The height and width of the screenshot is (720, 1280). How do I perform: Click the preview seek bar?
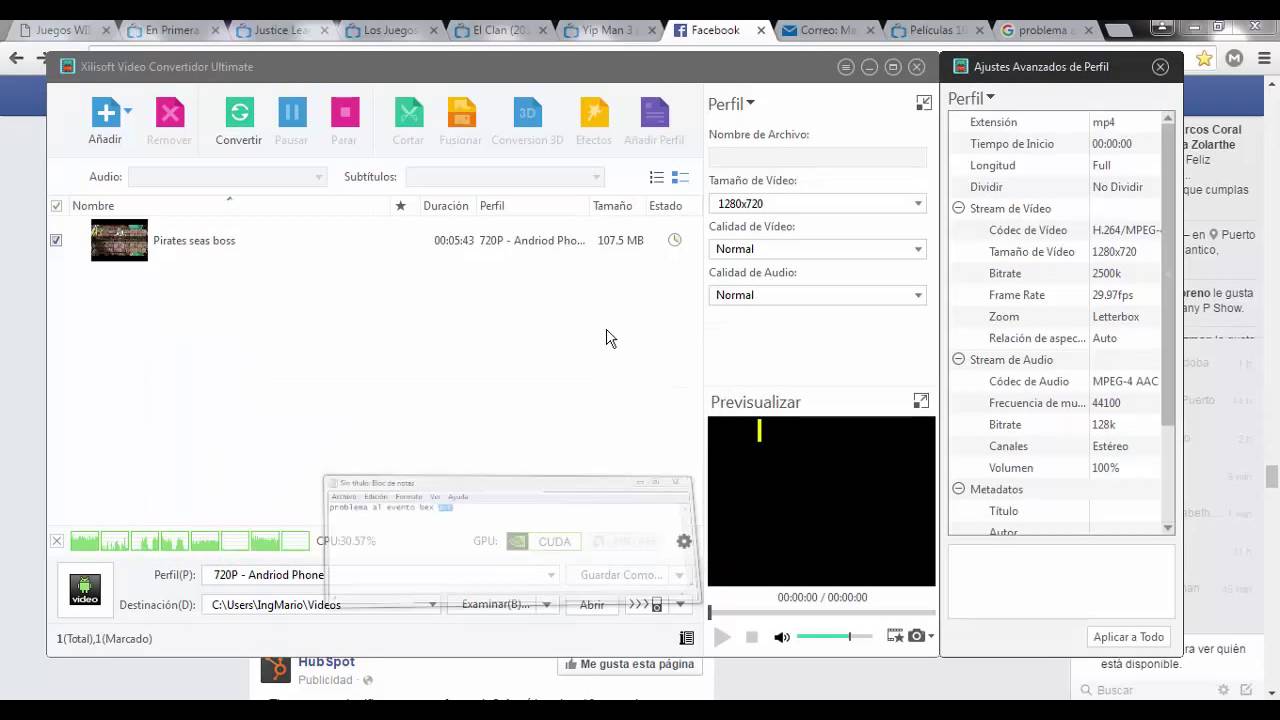[x=822, y=612]
